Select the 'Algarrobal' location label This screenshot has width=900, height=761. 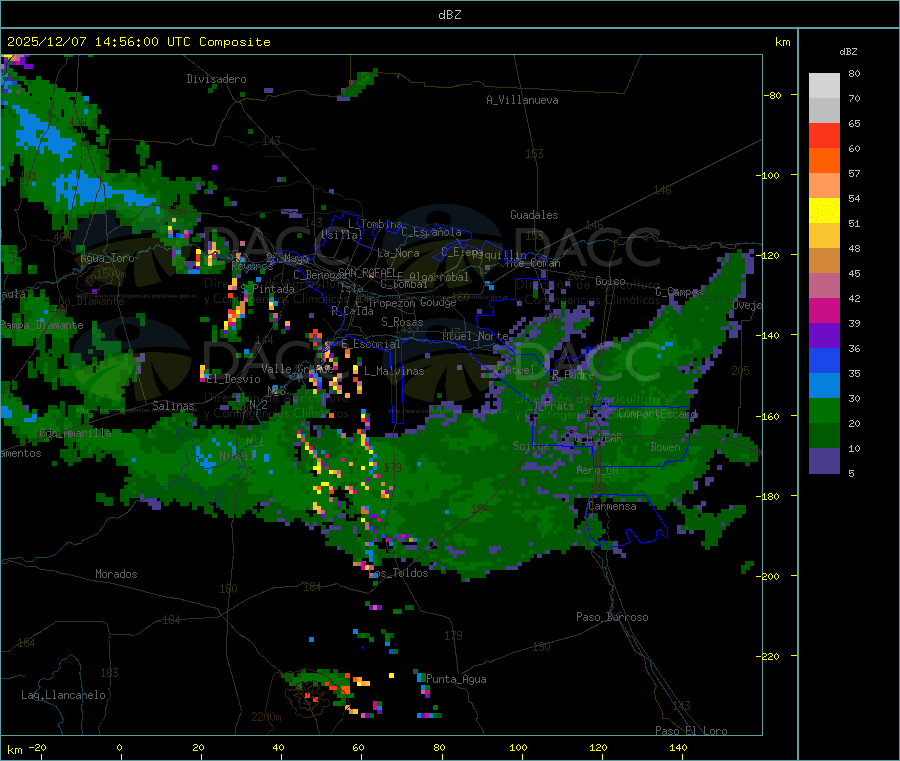click(x=439, y=277)
